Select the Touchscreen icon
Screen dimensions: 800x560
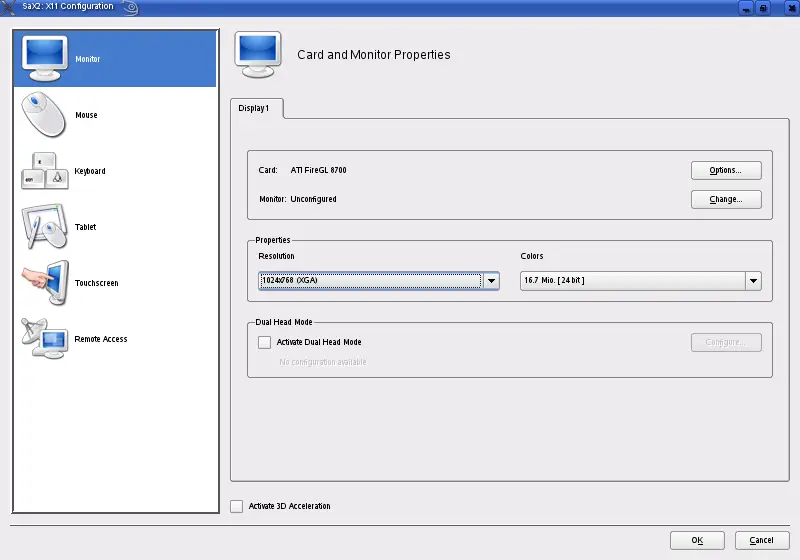44,283
